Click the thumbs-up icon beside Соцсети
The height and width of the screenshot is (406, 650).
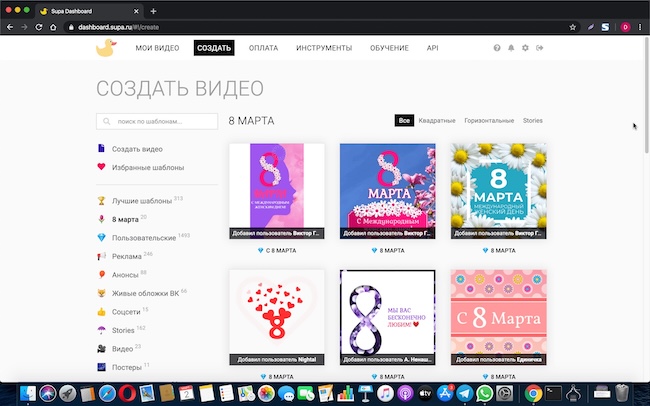pos(101,312)
